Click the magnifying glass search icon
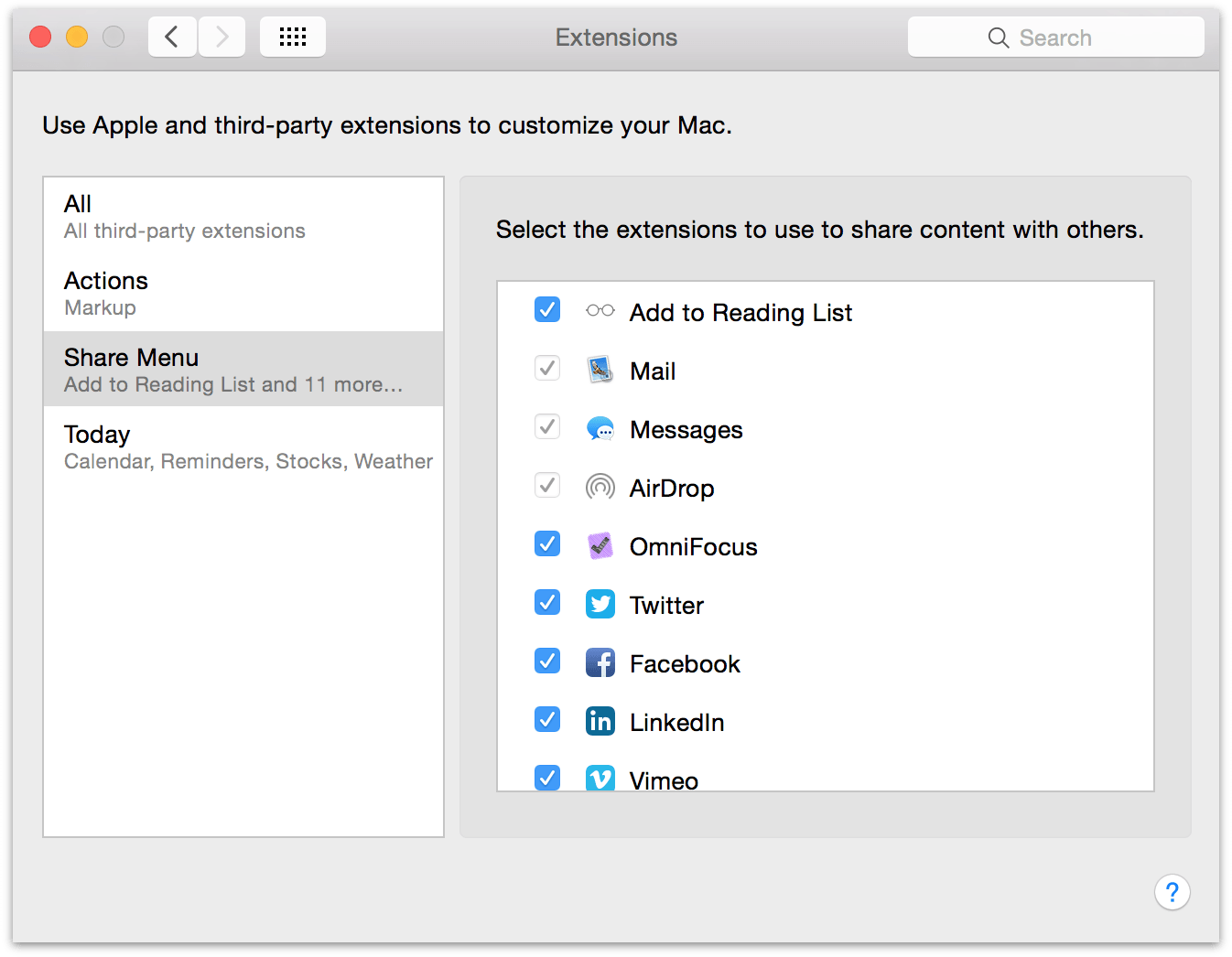The image size is (1232, 957). (999, 38)
